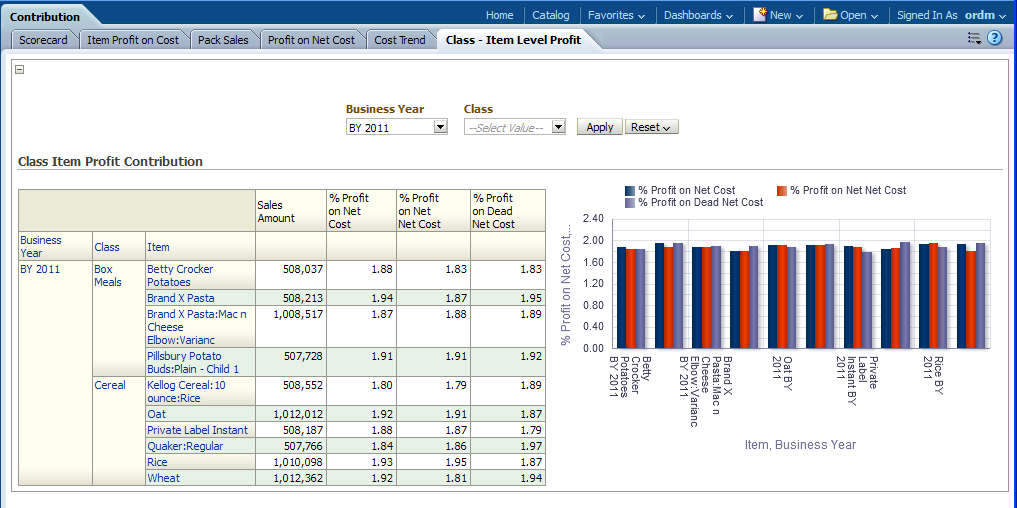Viewport: 1017px width, 508px height.
Task: Open the help question mark icon
Action: [x=994, y=38]
